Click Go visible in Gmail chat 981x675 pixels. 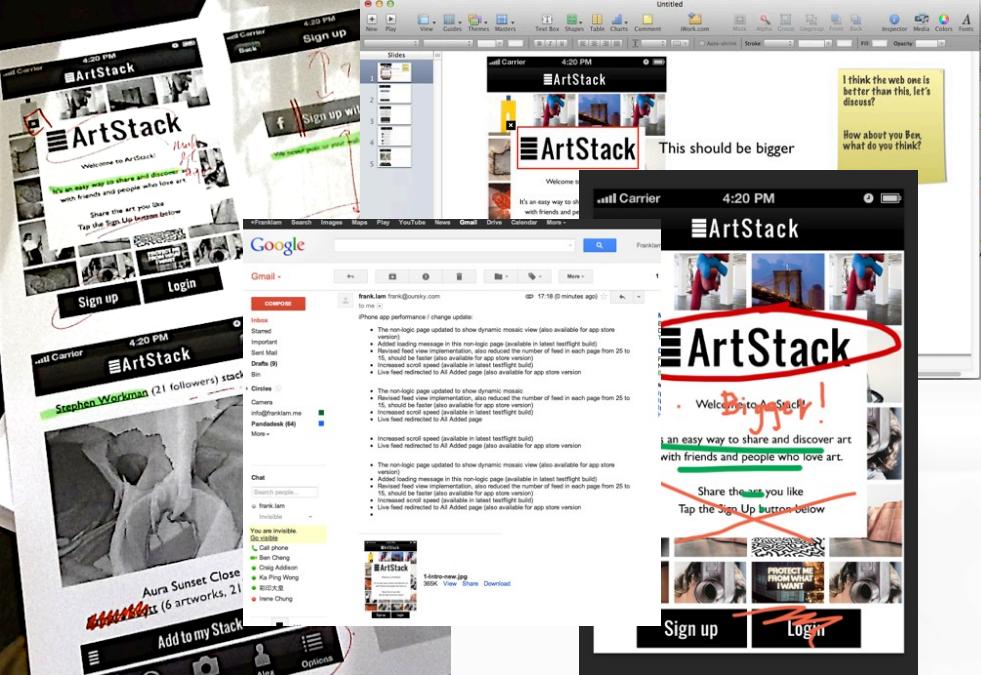pyautogui.click(x=264, y=538)
